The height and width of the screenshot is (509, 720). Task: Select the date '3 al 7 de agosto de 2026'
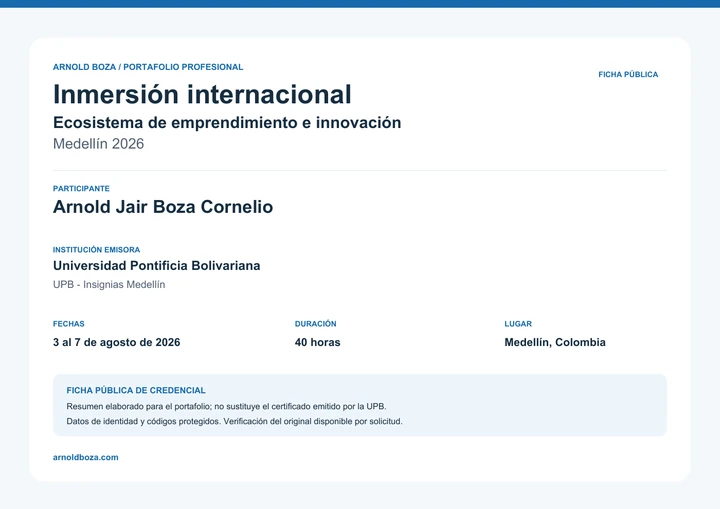point(116,342)
